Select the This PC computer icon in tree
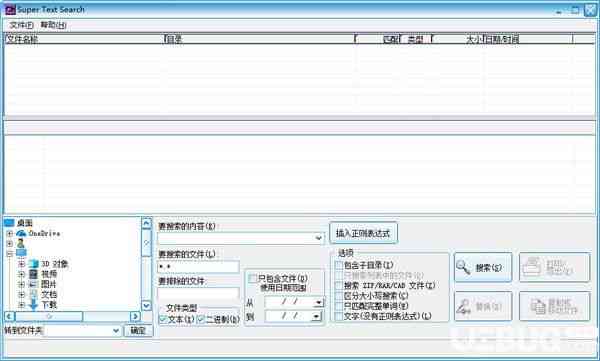Image resolution: width=600 pixels, height=361 pixels. (21, 253)
